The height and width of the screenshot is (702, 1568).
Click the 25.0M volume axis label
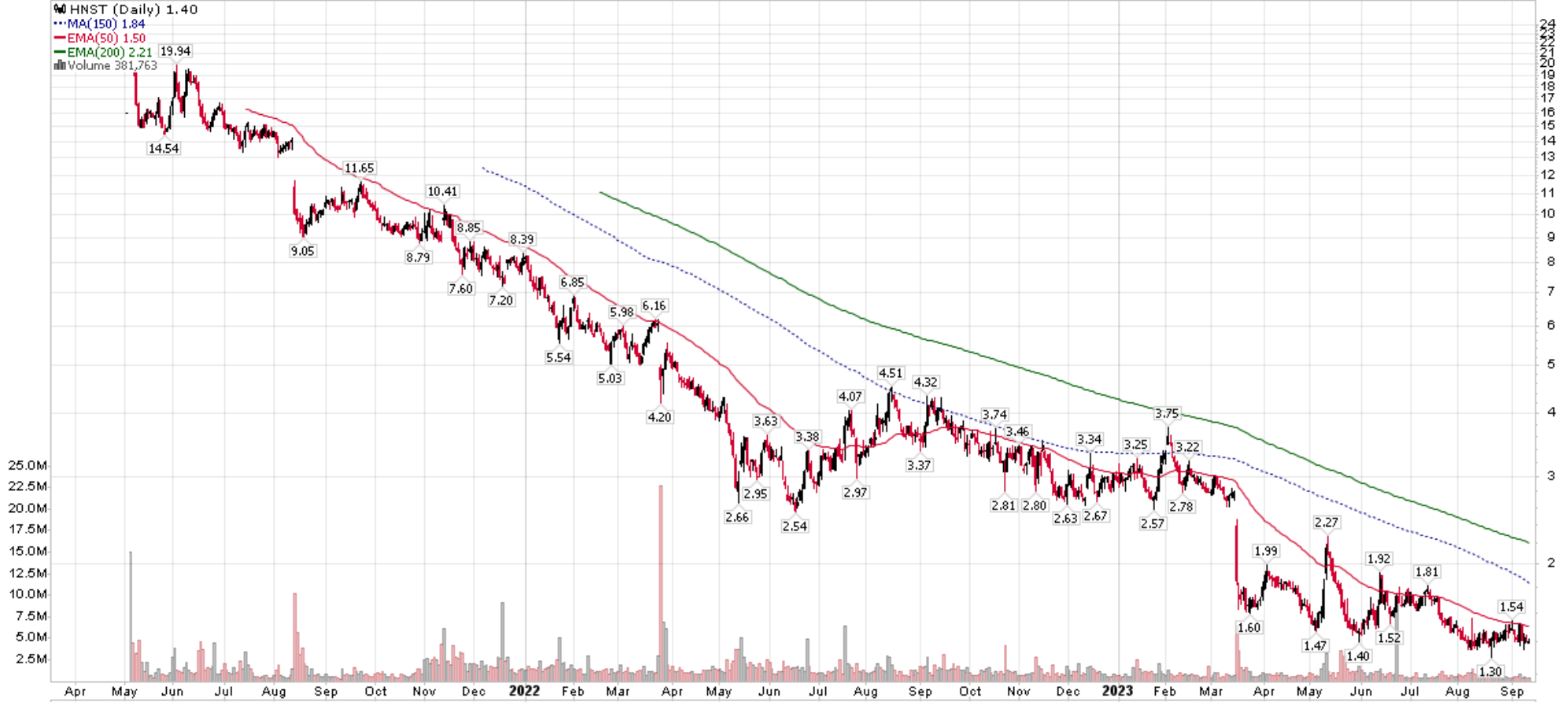pyautogui.click(x=28, y=465)
